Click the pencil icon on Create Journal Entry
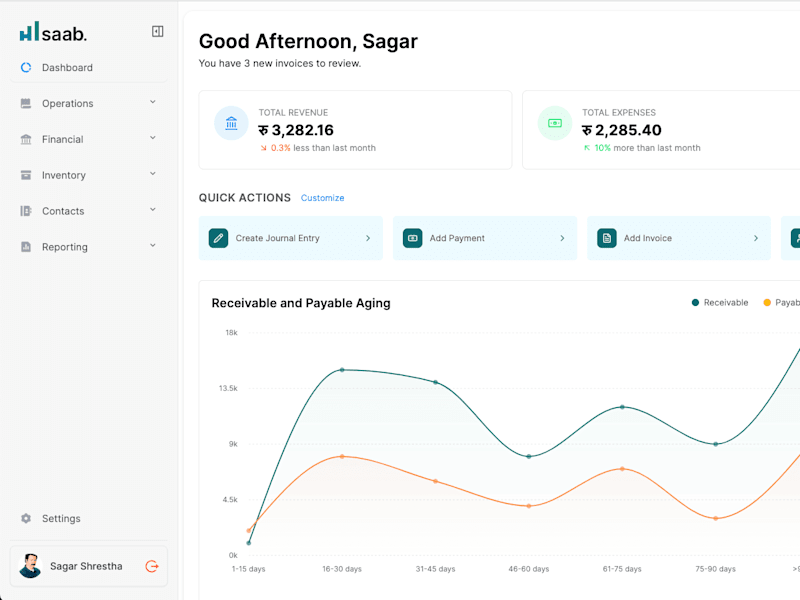 pos(218,238)
